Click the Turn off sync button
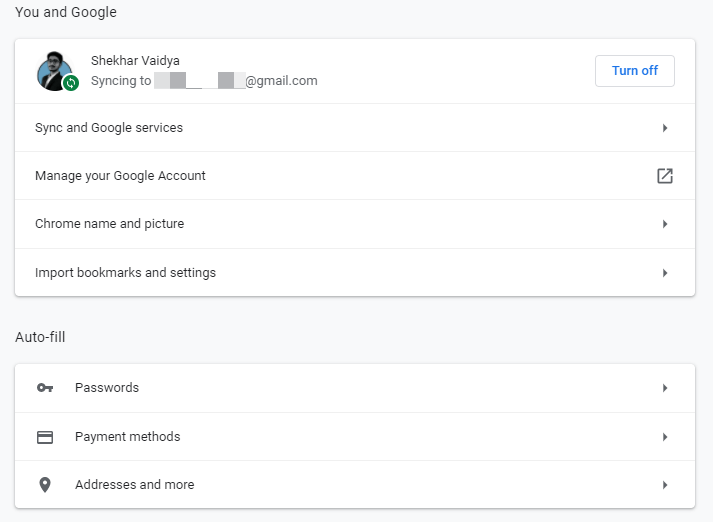713x522 pixels. [x=634, y=71]
